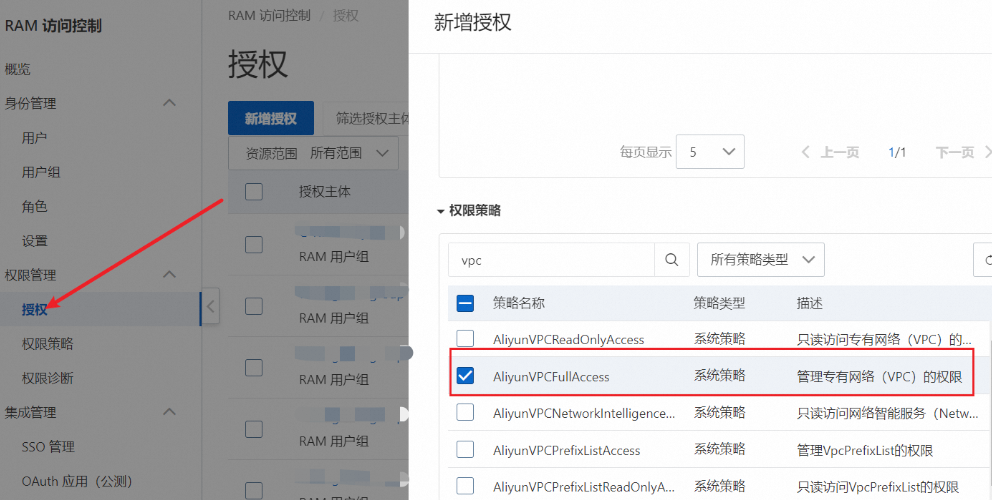This screenshot has width=992, height=500.
Task: Click the 新增授权 blue button
Action: (271, 118)
